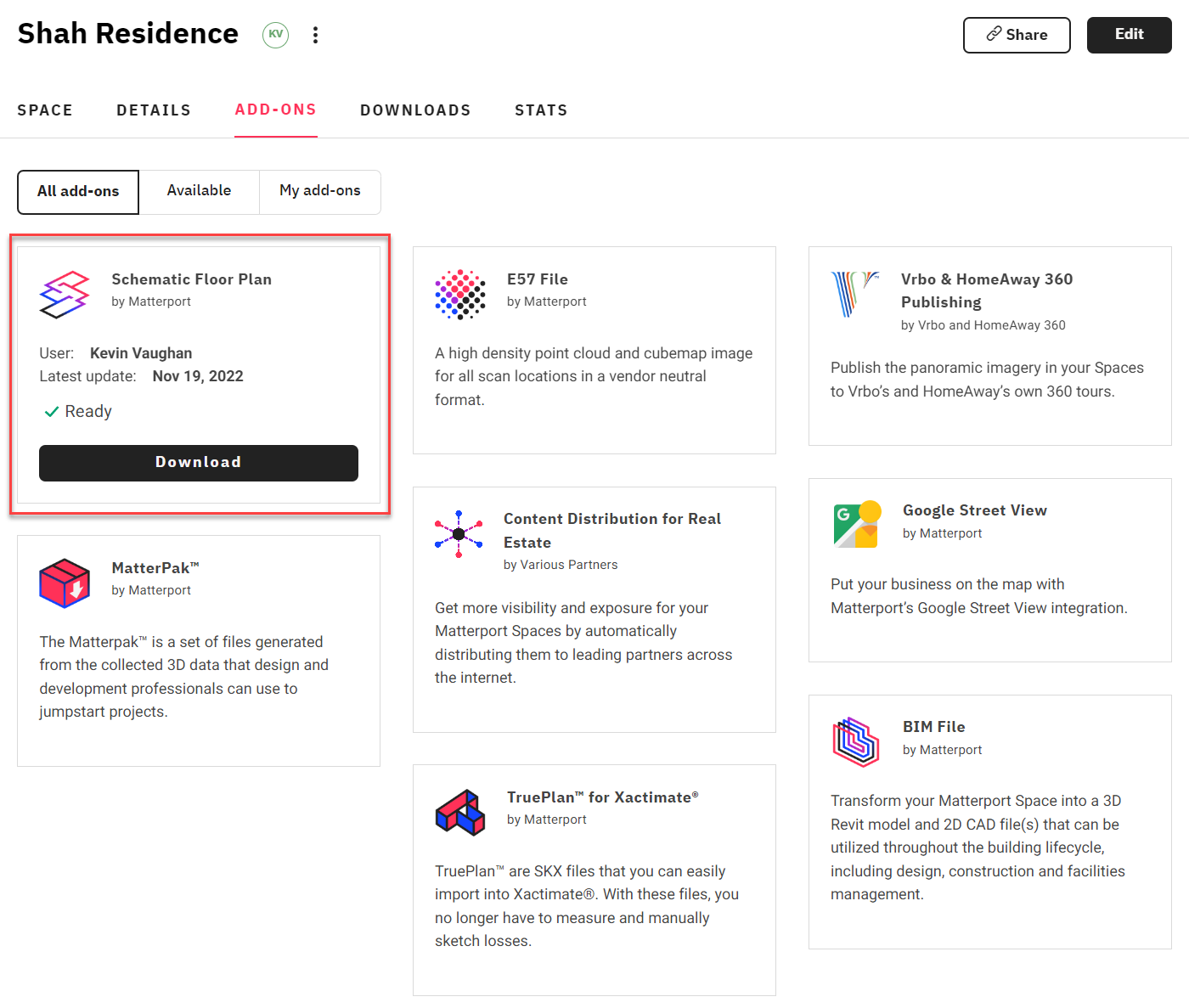The height and width of the screenshot is (1008, 1189).
Task: Open the MatterPak add-on title
Action: [x=155, y=568]
